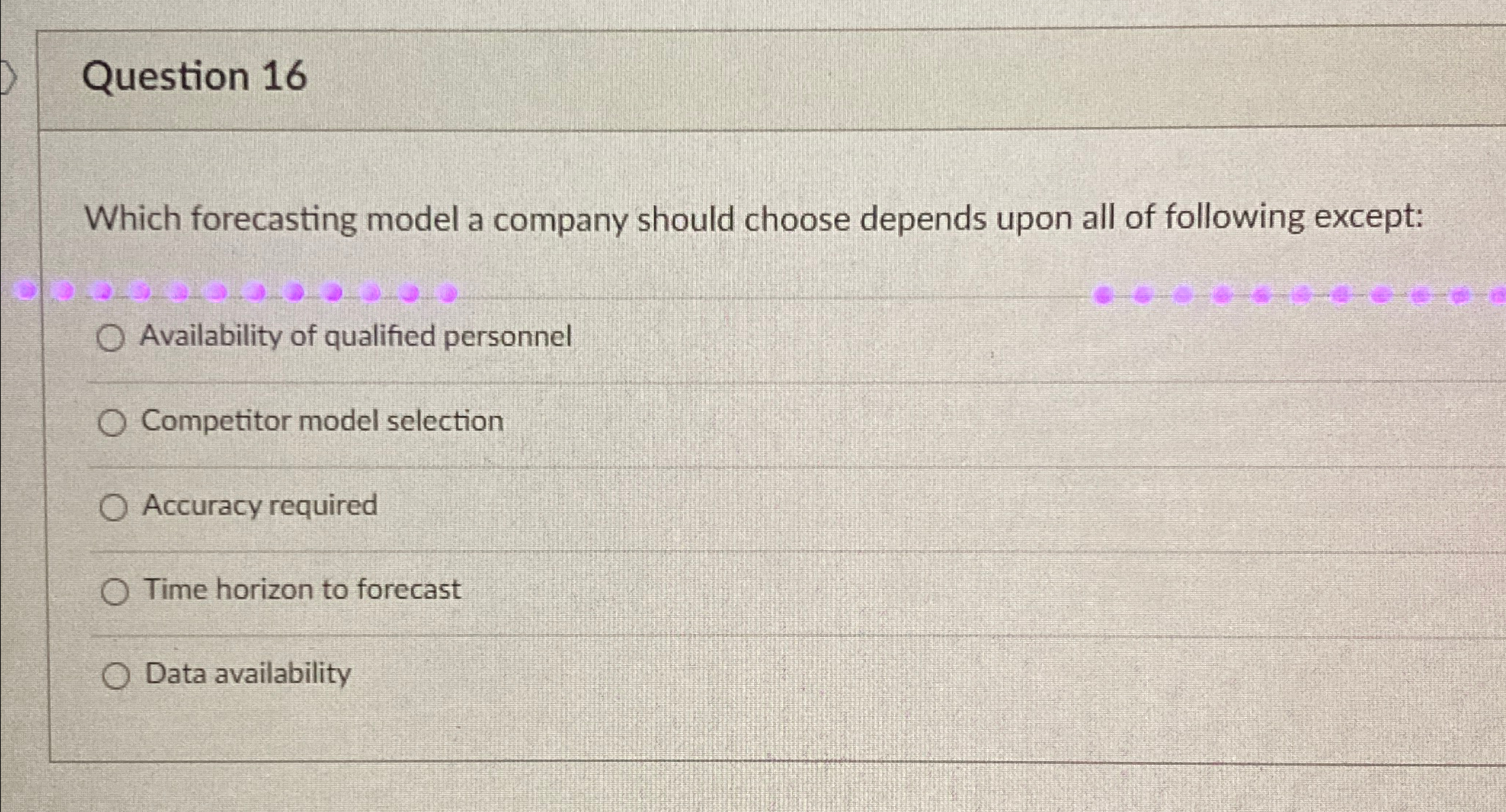This screenshot has width=1506, height=812.
Task: Click the radio circle beside Time horizon to forecast
Action: tap(115, 591)
